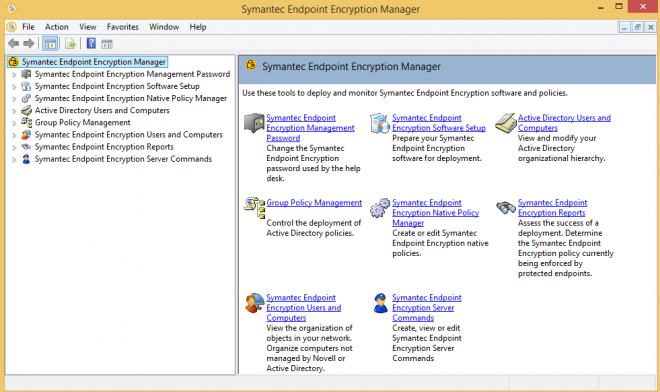
Task: Expand the Native Policy Manager tree node
Action: click(x=14, y=99)
